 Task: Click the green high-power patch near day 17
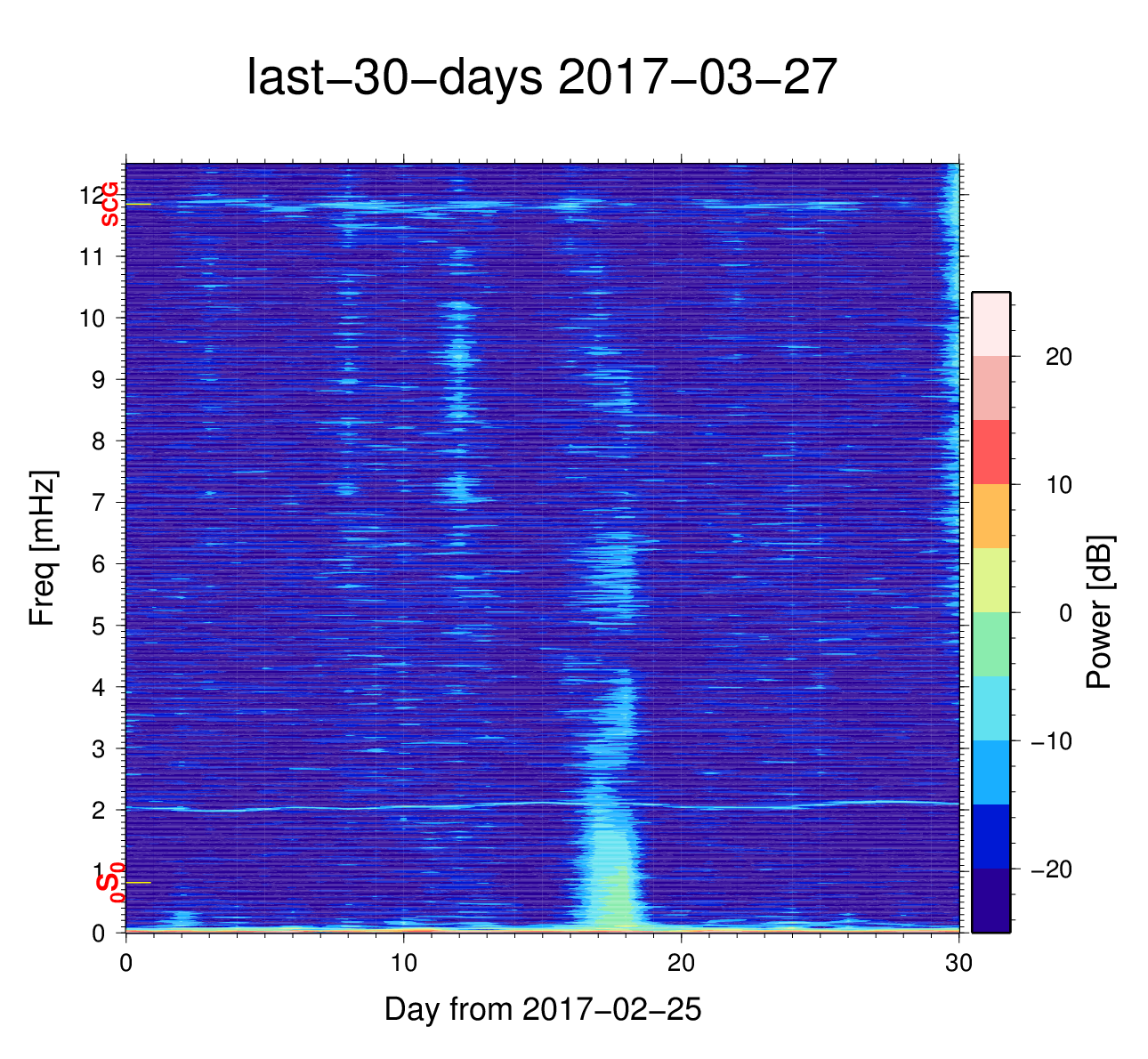pos(612,899)
